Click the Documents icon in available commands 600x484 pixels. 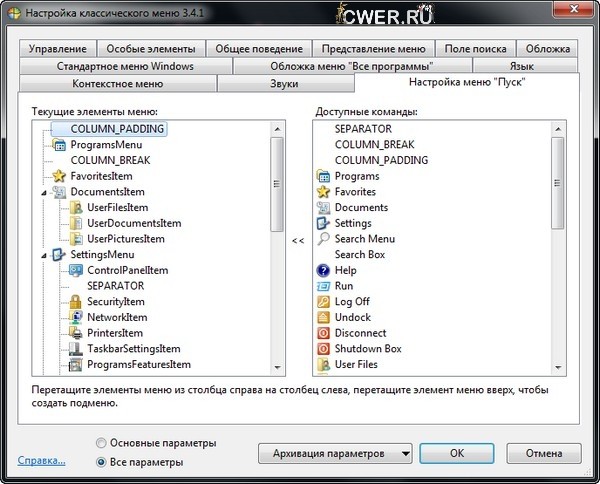pyautogui.click(x=323, y=207)
